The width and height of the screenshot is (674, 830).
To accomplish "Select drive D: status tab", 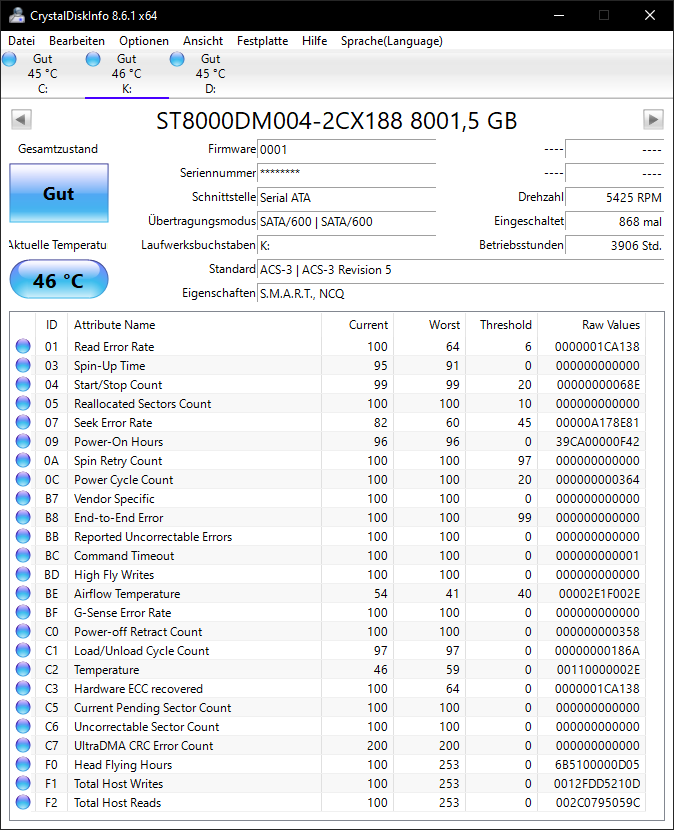I will pyautogui.click(x=211, y=74).
